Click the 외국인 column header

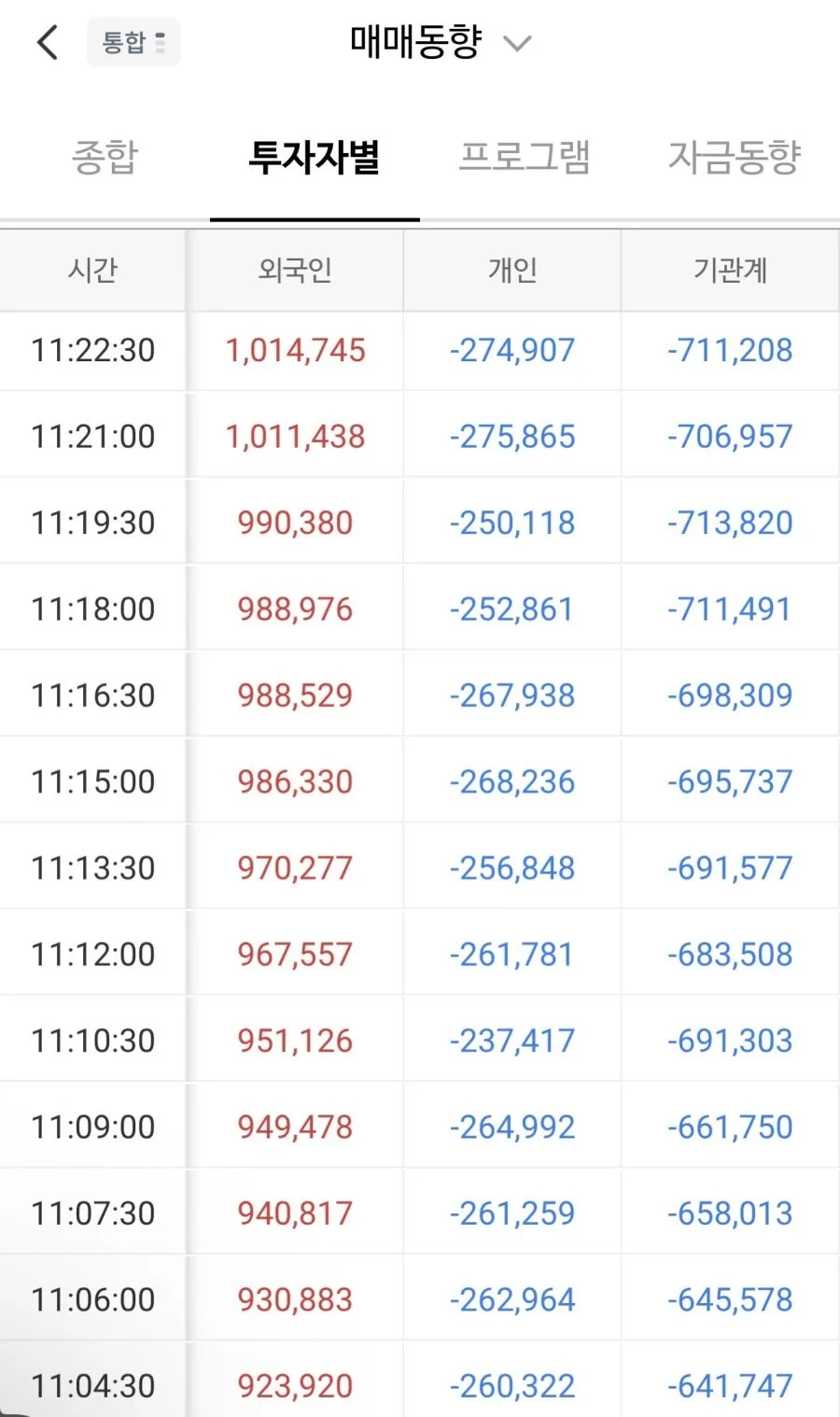tap(295, 271)
